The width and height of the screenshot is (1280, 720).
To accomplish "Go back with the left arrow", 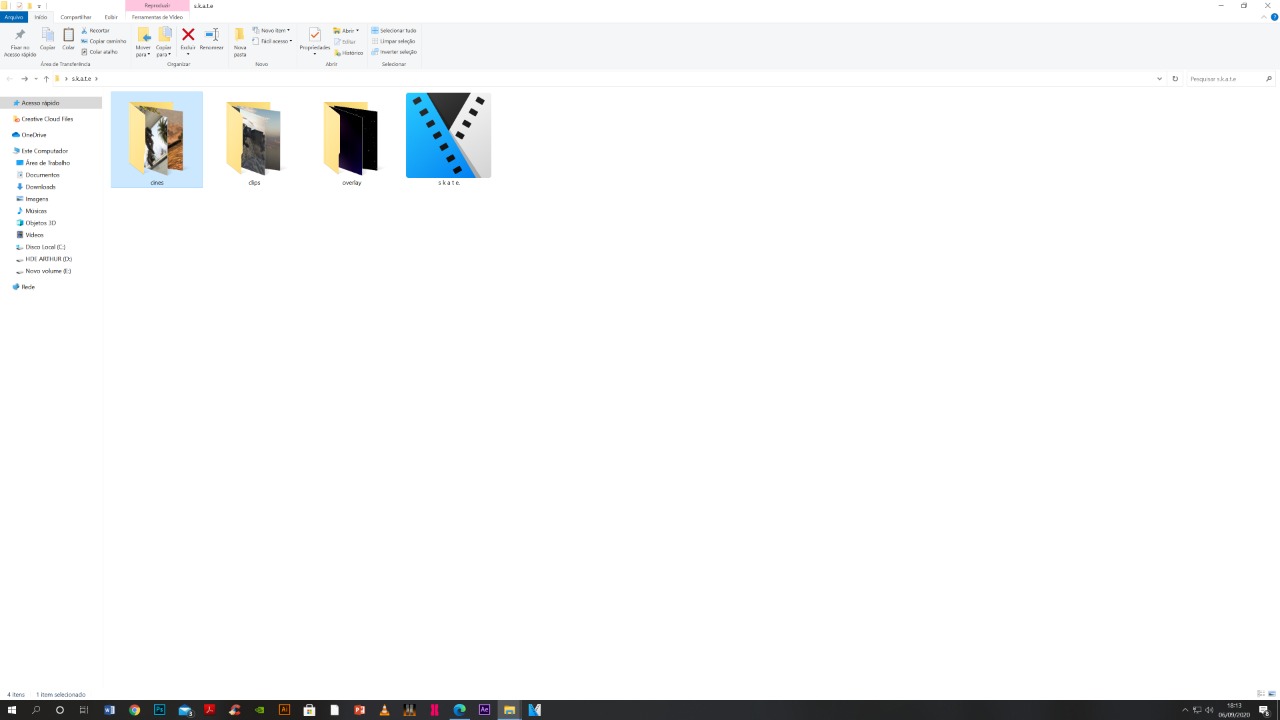I will tap(10, 79).
